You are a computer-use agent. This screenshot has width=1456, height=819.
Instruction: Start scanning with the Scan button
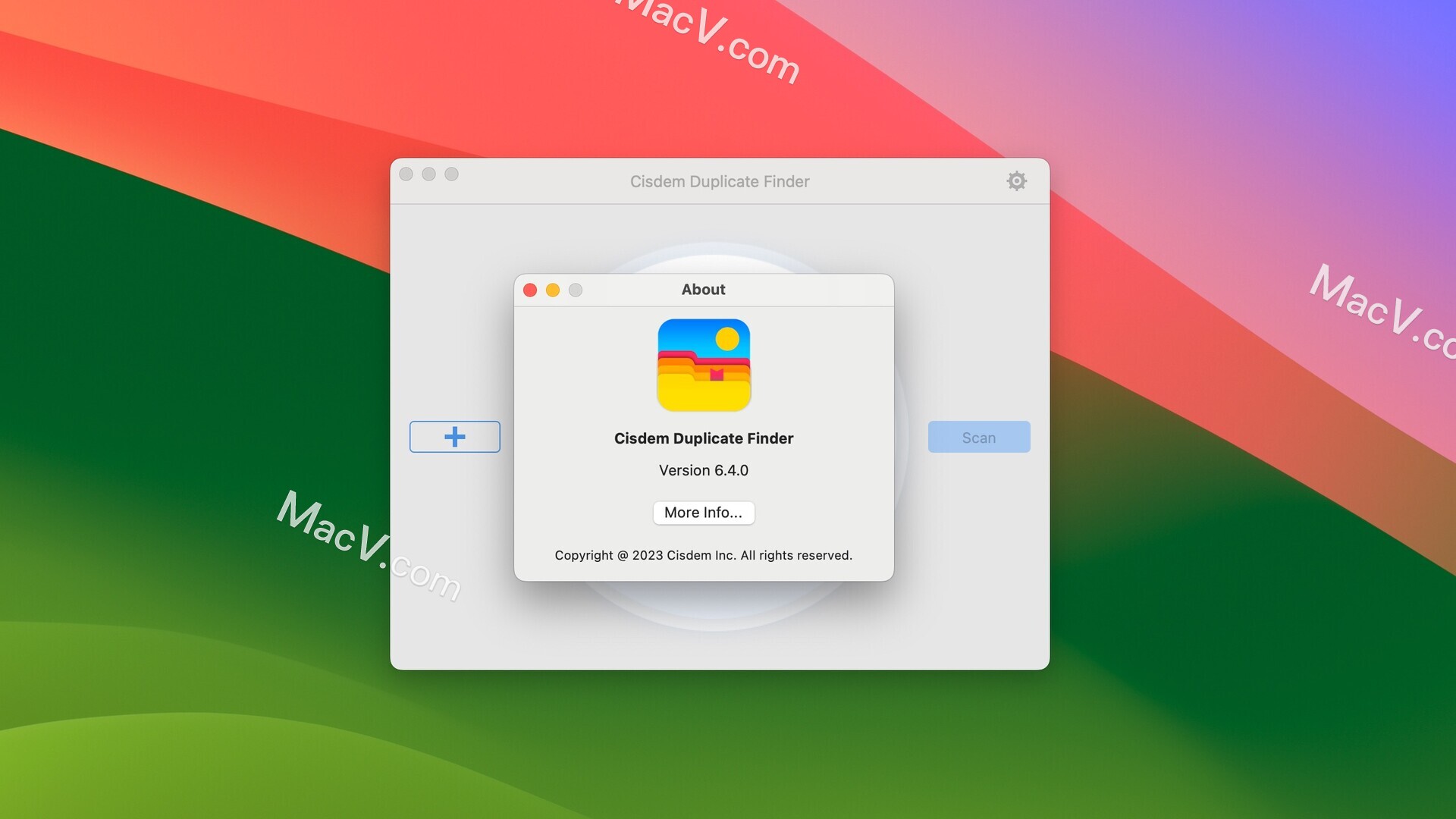tap(979, 437)
